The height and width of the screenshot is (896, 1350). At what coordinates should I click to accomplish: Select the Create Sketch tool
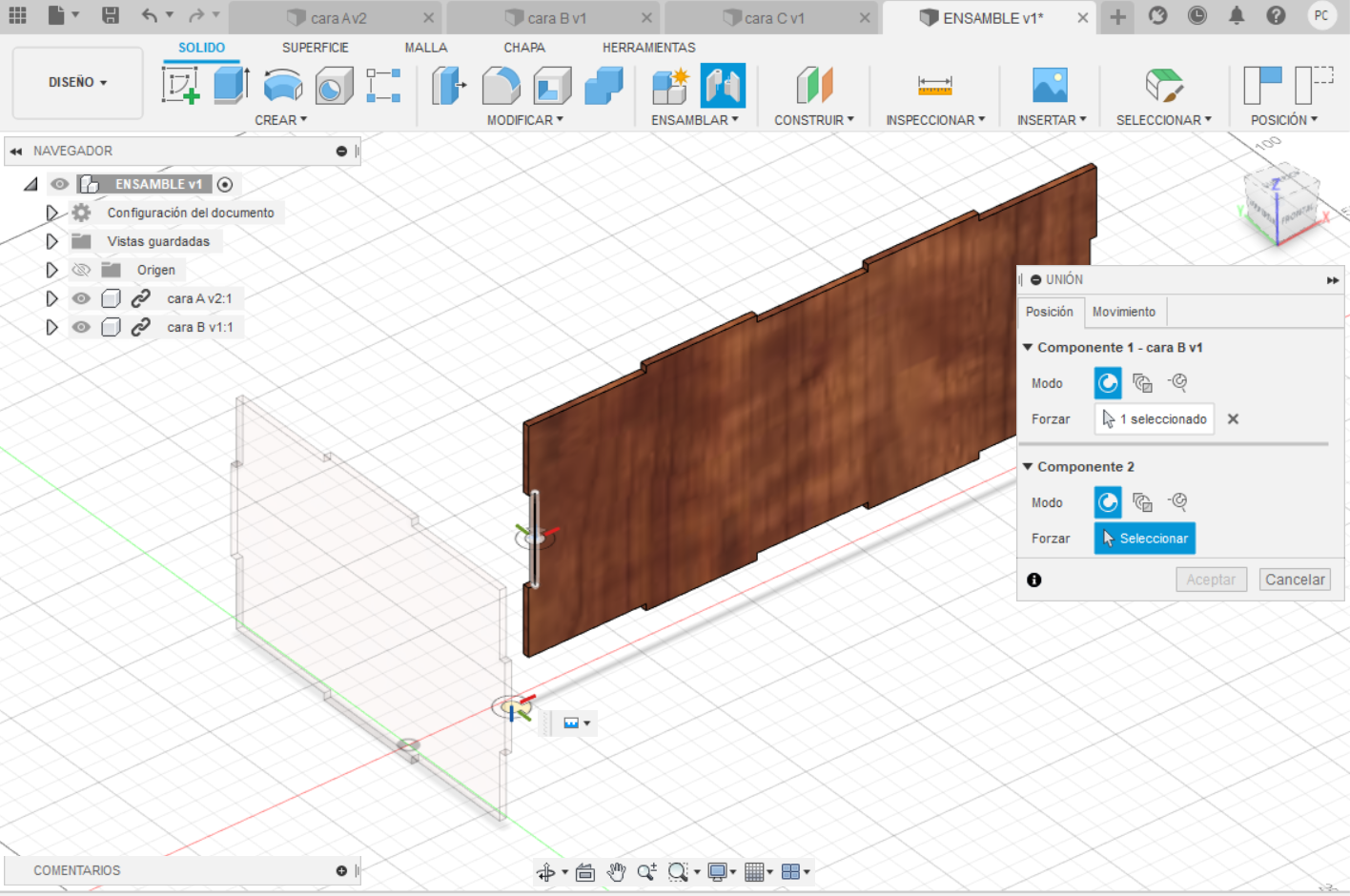180,85
